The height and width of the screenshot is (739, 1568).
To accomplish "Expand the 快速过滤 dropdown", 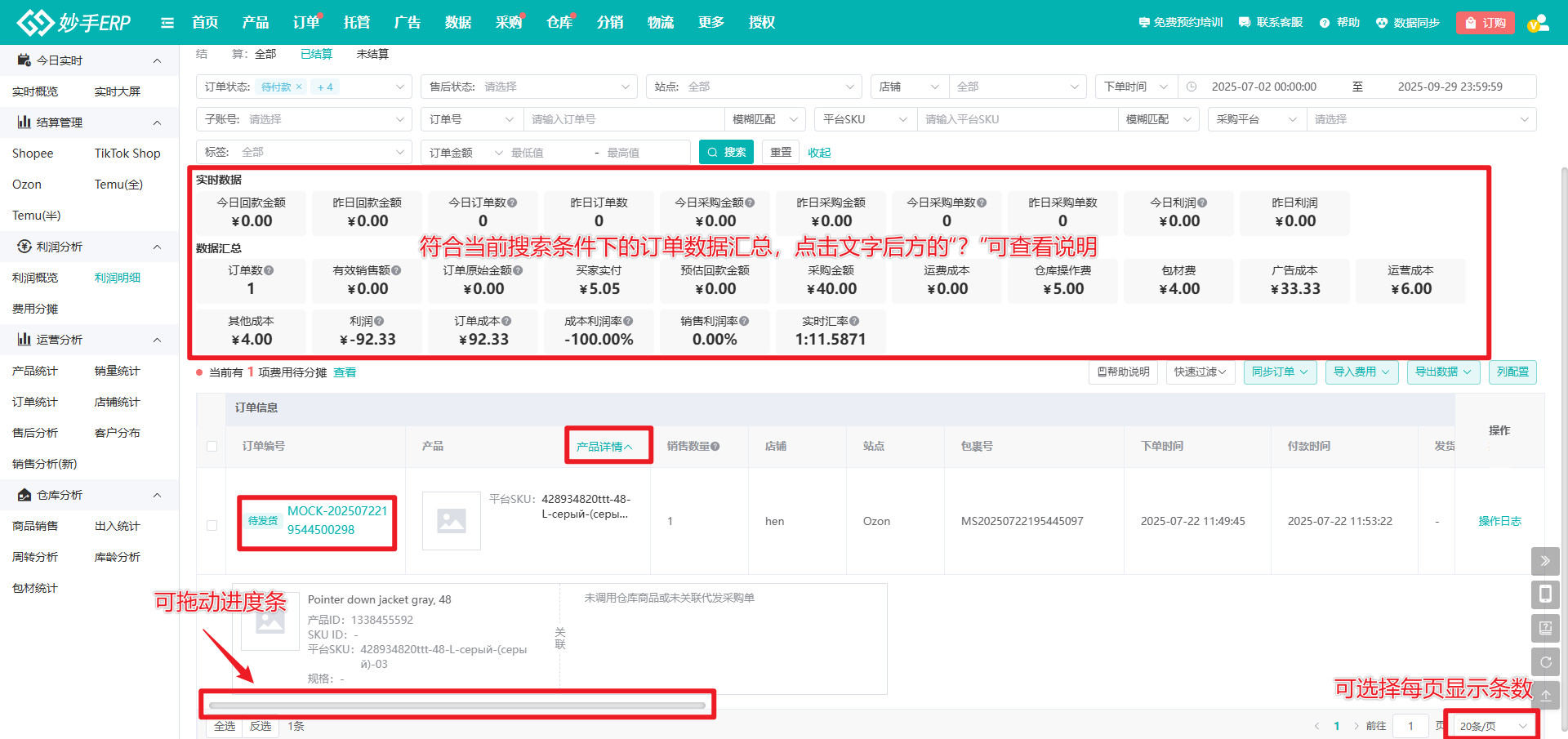I will (1200, 372).
